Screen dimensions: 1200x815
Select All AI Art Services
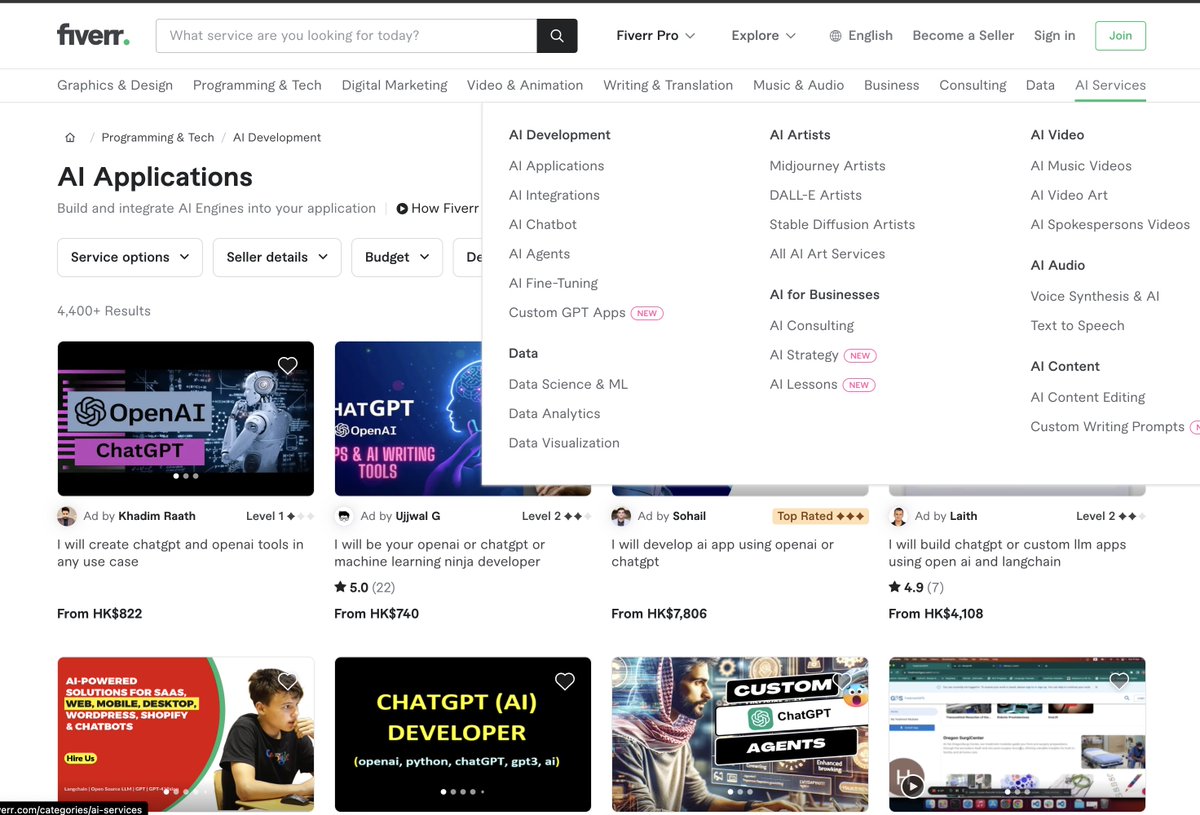pos(827,254)
